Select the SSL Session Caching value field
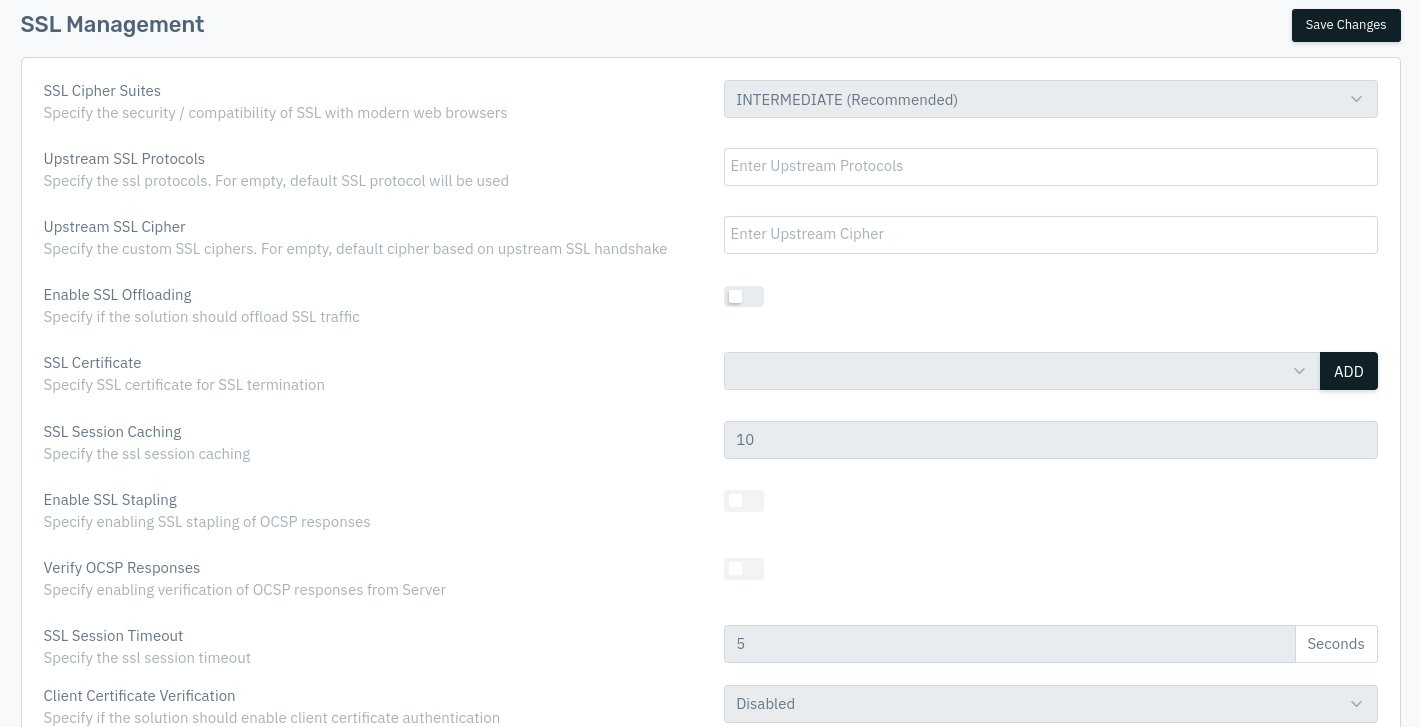1420x727 pixels. pos(1050,440)
